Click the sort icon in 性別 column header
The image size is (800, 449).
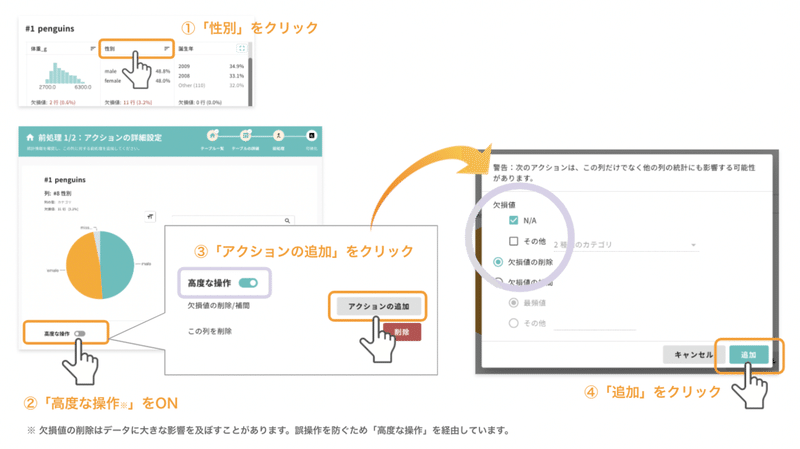pos(166,48)
